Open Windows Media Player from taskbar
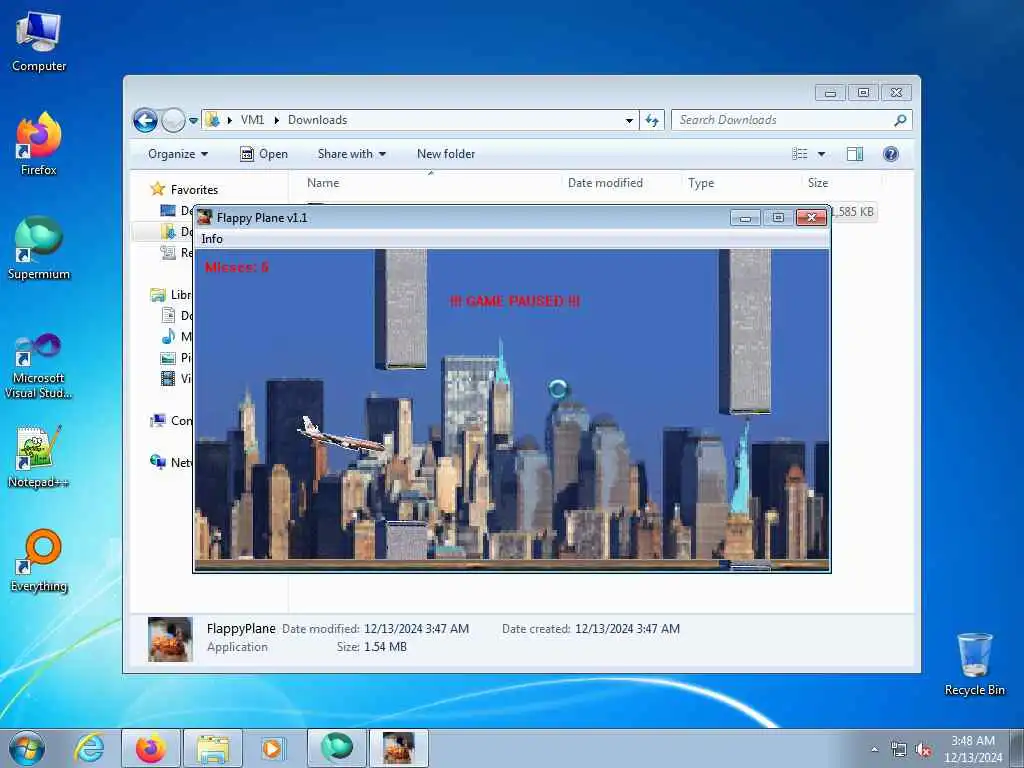 point(272,748)
